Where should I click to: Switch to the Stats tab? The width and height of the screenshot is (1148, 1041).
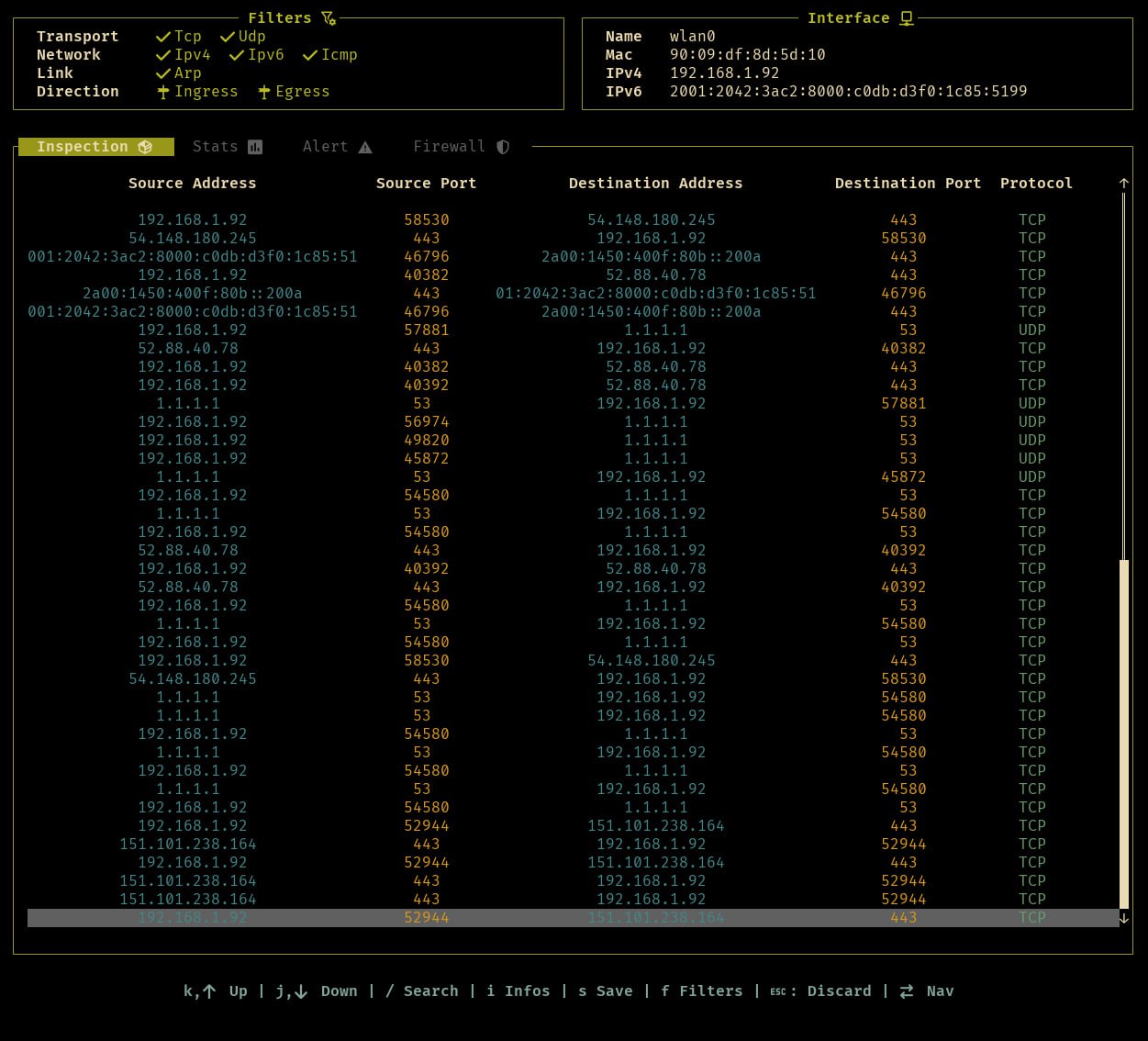click(x=228, y=147)
